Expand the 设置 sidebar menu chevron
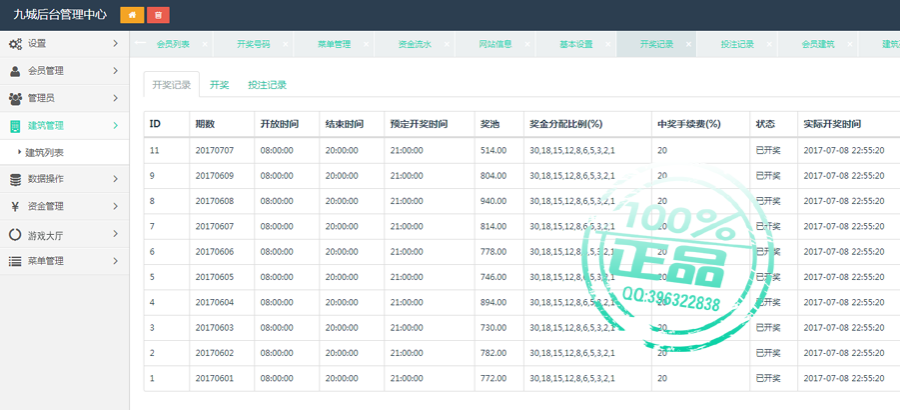The image size is (900, 410). 115,44
